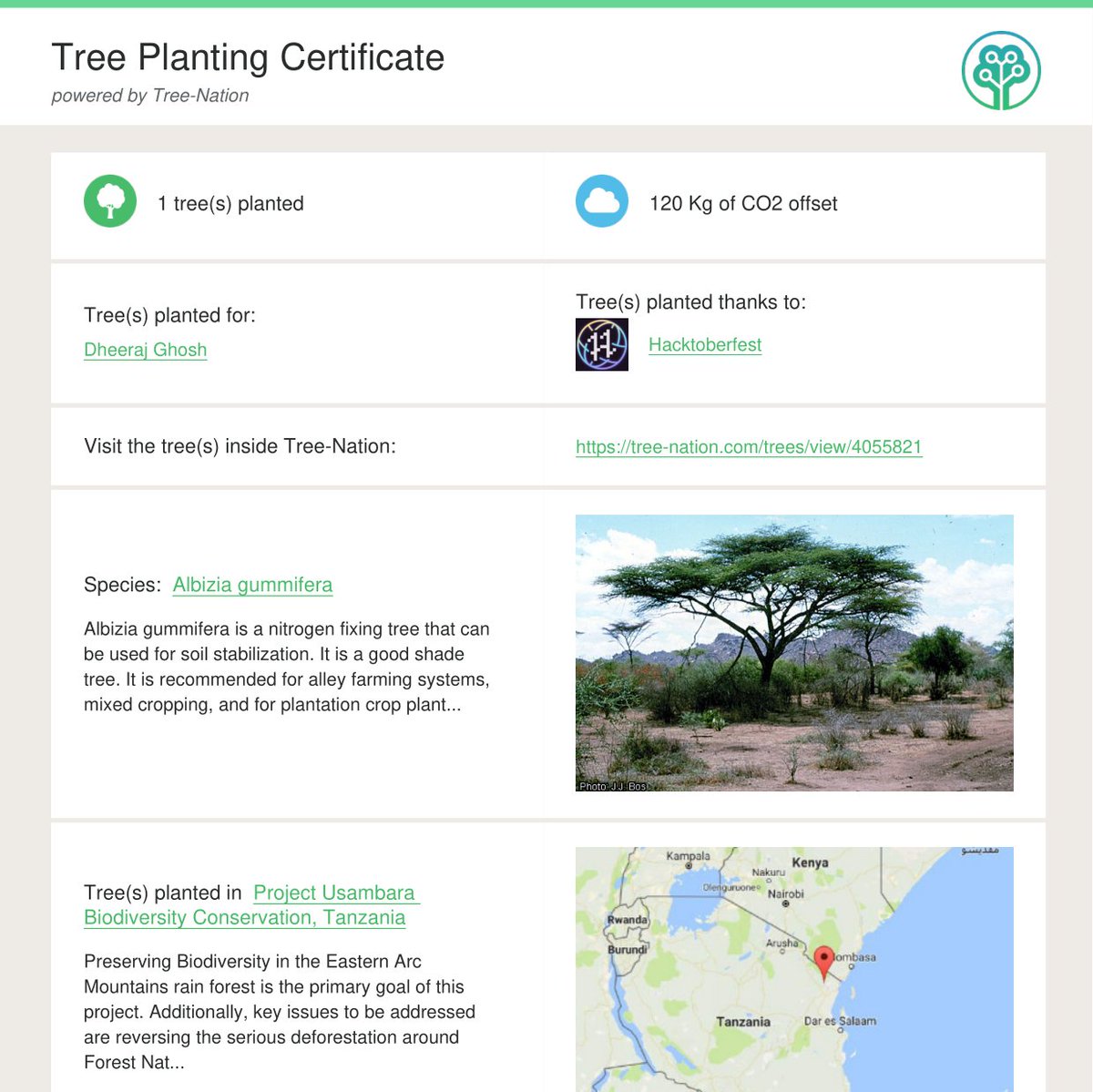This screenshot has height=1092, width=1093.
Task: Click the blue CO2 cloud icon
Action: pyautogui.click(x=602, y=201)
